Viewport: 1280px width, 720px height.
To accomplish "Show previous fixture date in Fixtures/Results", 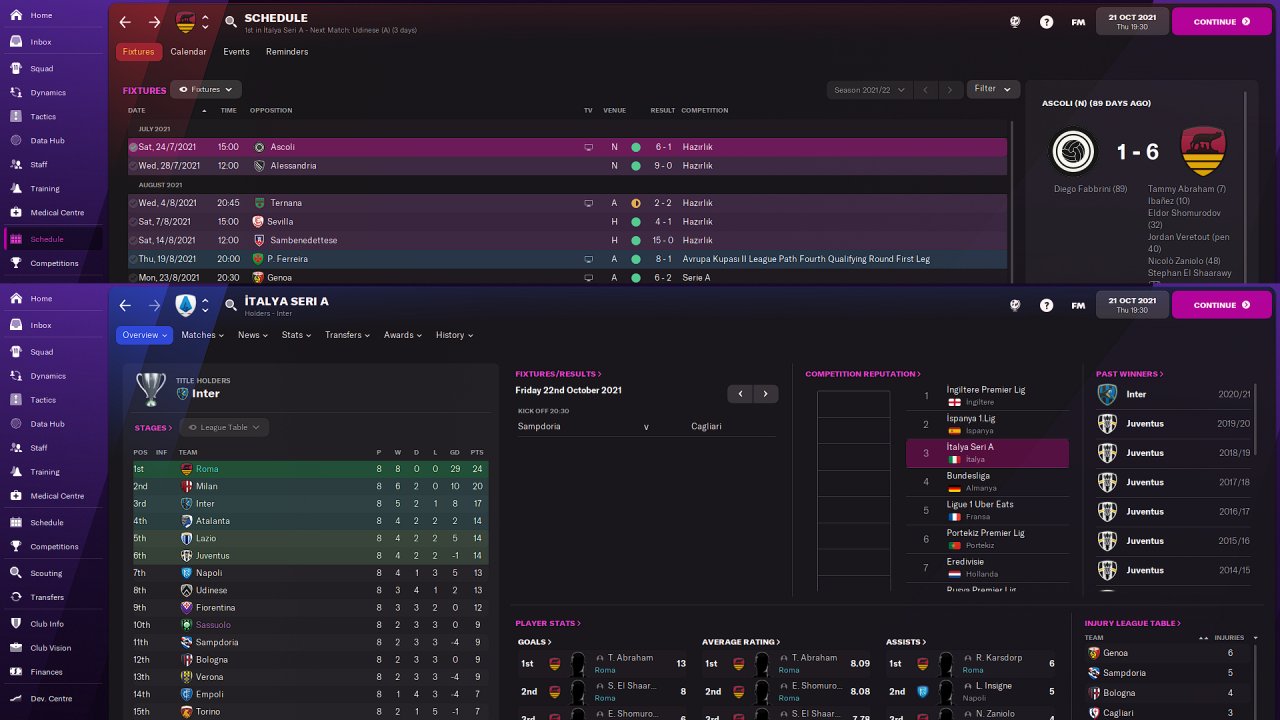I will tap(740, 394).
